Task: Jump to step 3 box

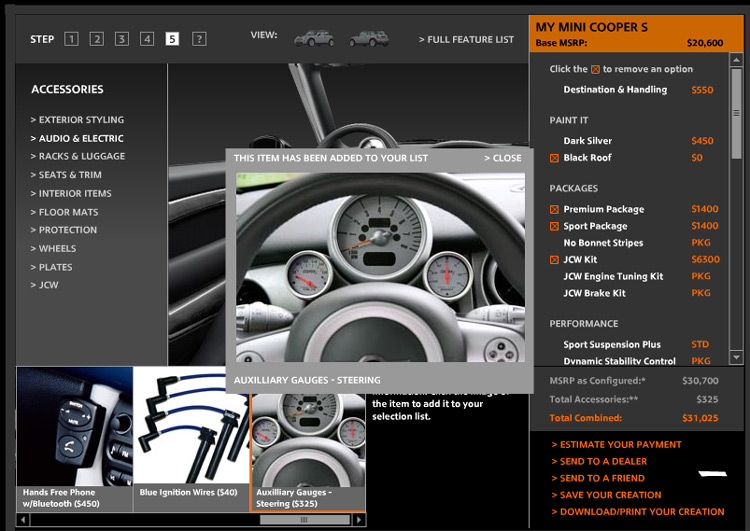Action: tap(121, 39)
